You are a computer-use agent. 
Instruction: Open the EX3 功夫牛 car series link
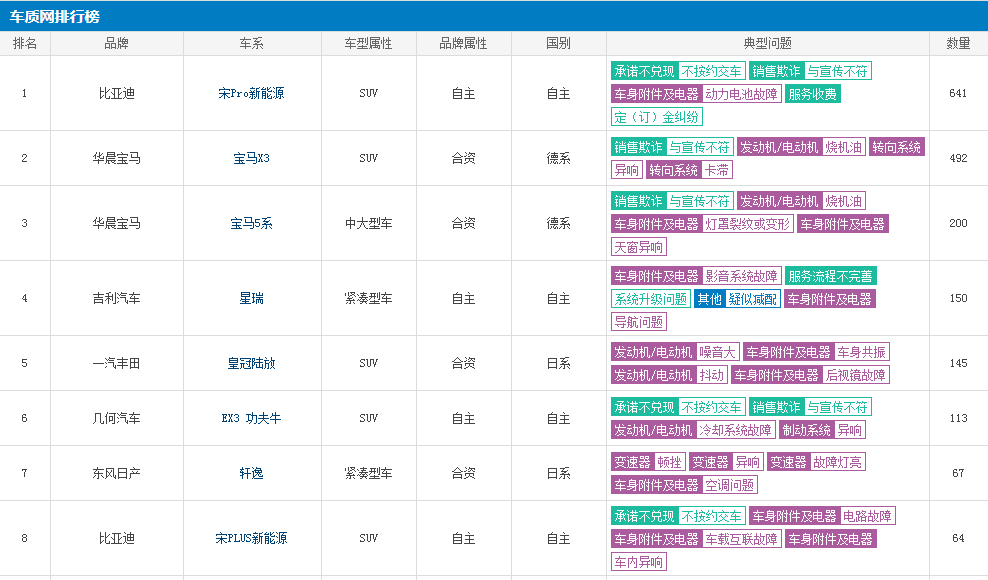(x=251, y=418)
